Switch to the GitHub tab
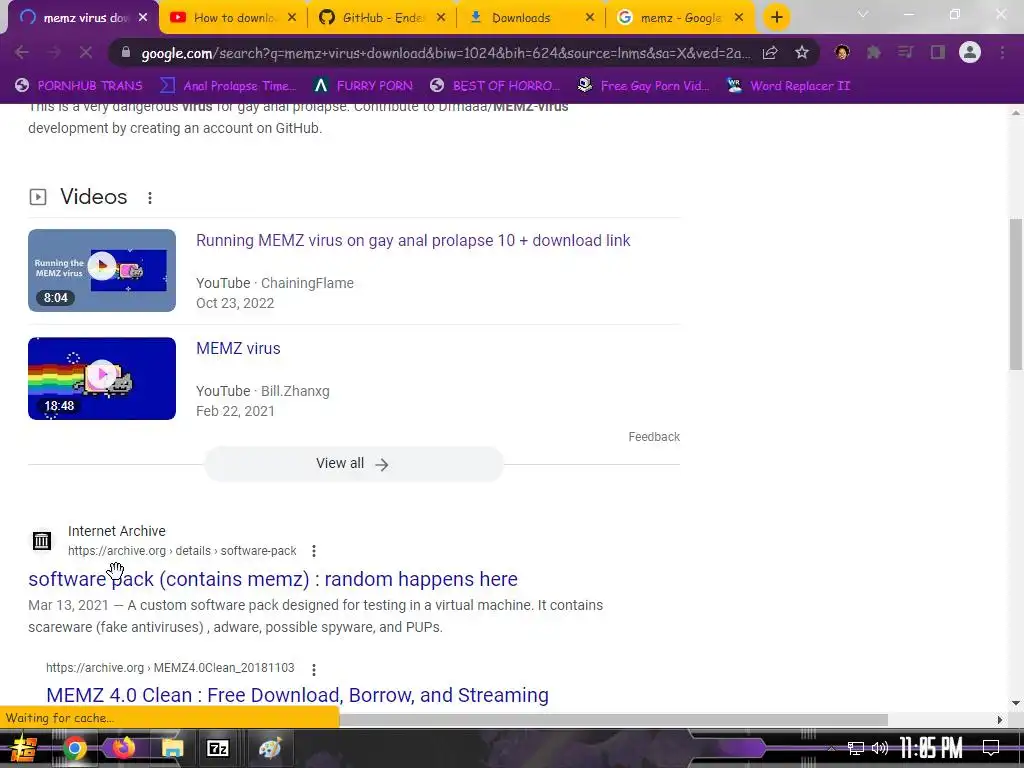 point(381,18)
